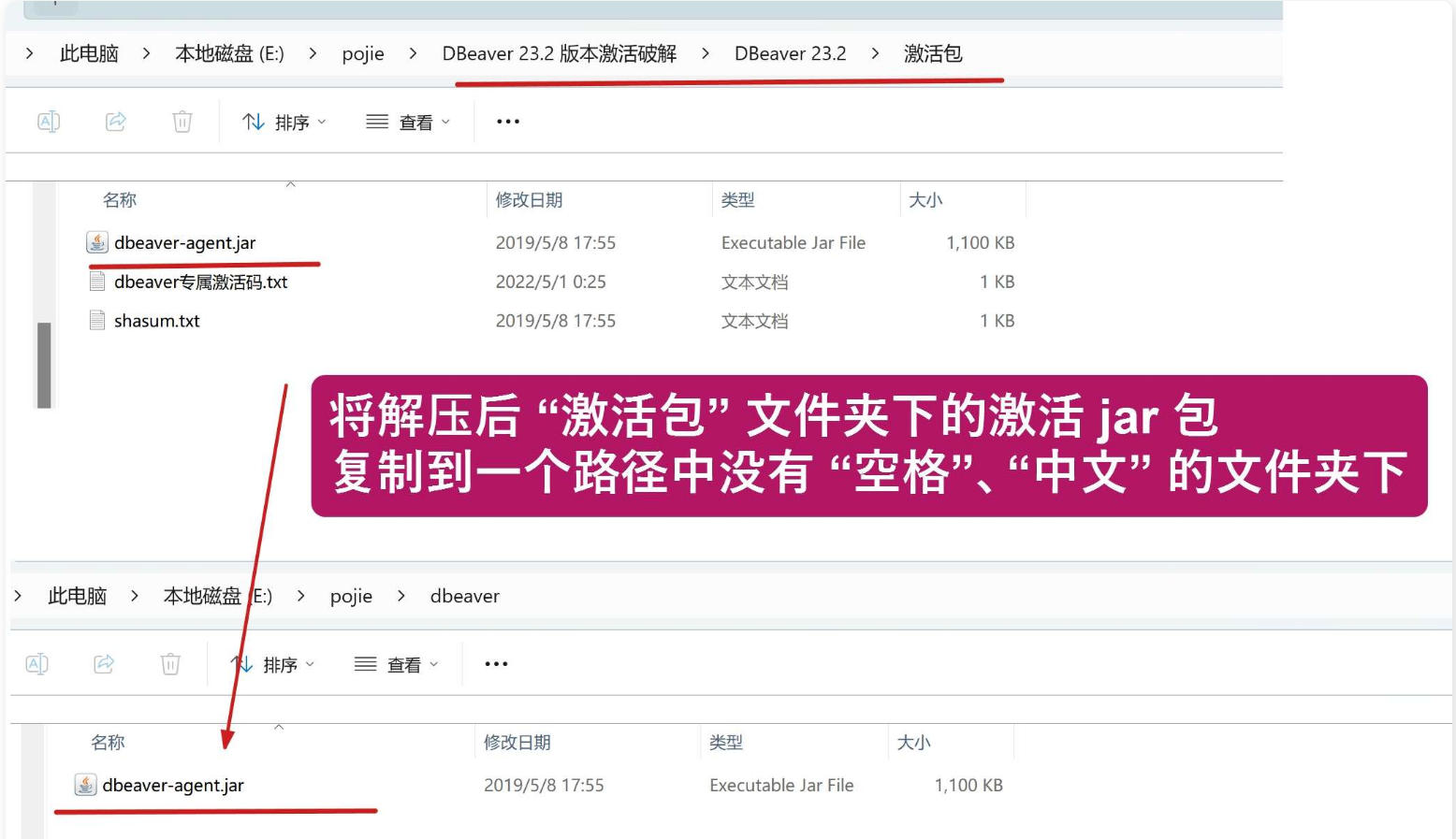Click the rename icon in the top toolbar
The height and width of the screenshot is (839, 1456).
[48, 121]
